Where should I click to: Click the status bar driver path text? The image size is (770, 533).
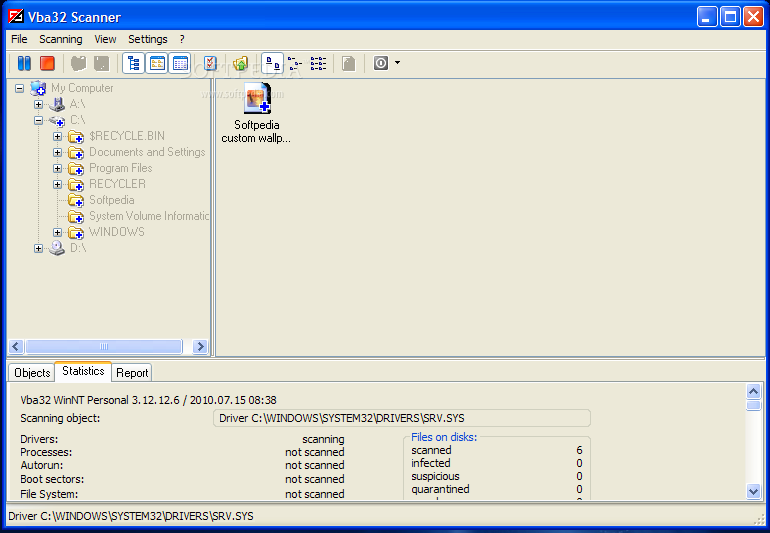point(131,516)
